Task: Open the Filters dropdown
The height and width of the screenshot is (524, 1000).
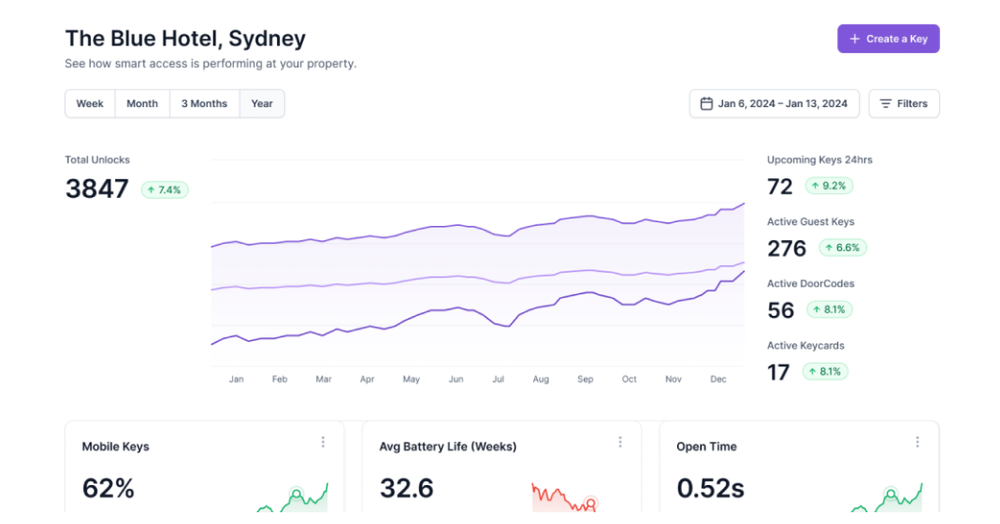Action: click(903, 104)
